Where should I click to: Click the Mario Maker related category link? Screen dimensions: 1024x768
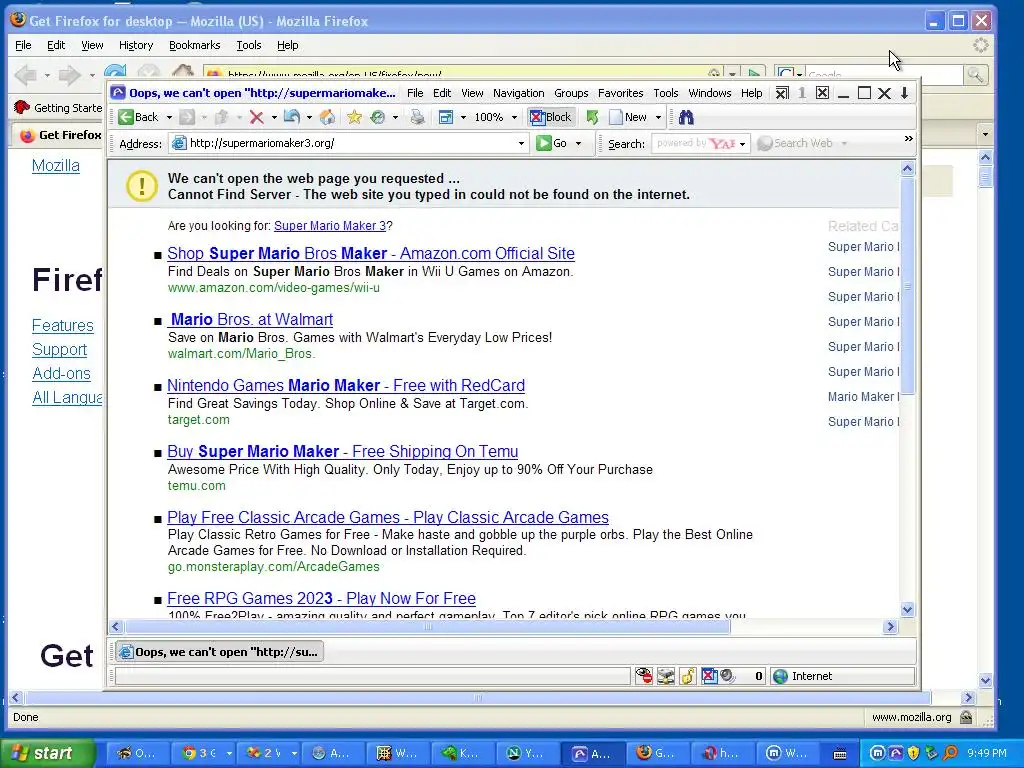click(863, 396)
